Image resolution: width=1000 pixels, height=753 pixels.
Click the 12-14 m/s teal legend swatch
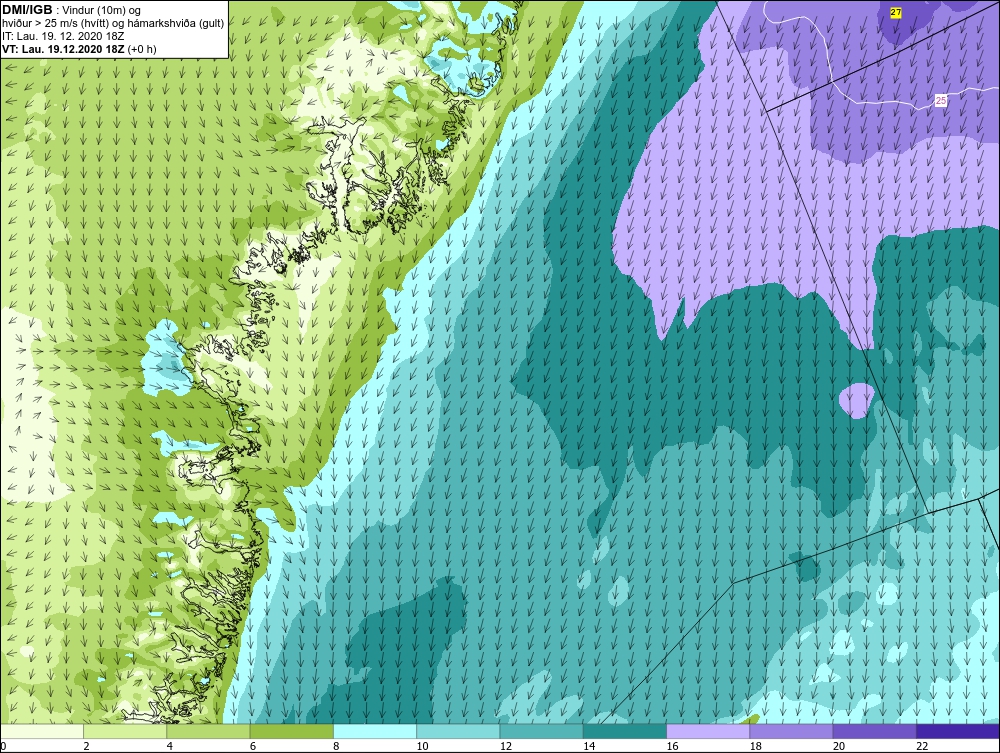[541, 731]
